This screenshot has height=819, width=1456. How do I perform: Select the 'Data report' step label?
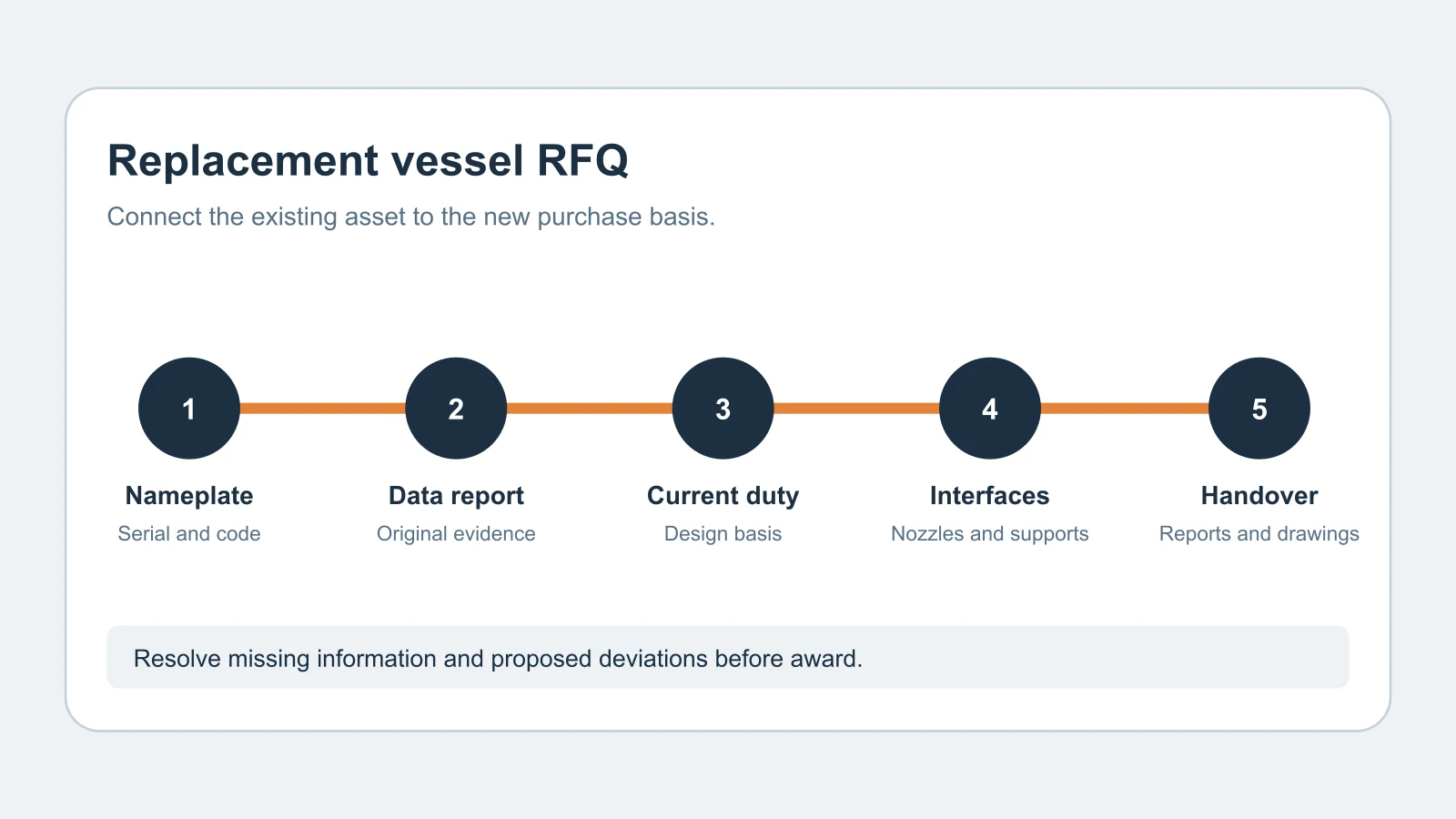pos(456,496)
